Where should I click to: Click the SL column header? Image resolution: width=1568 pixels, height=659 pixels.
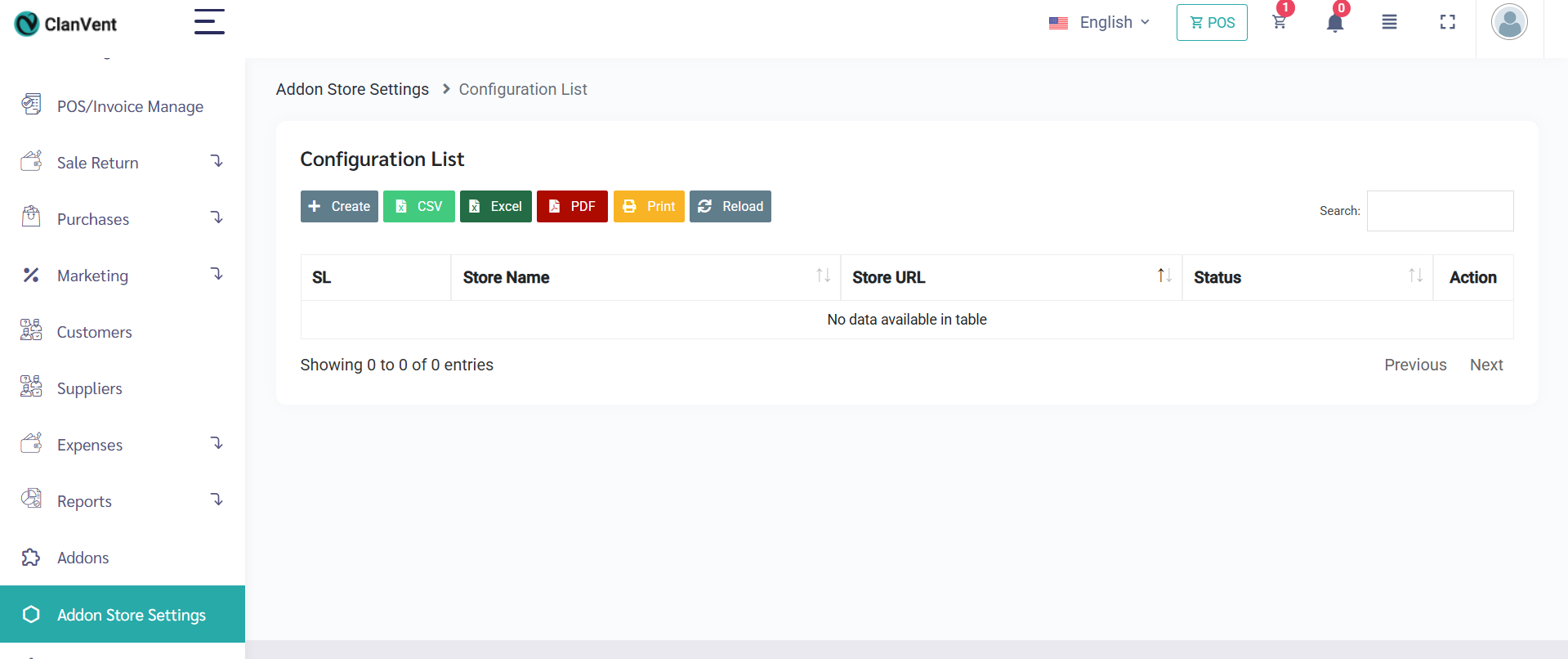point(376,277)
